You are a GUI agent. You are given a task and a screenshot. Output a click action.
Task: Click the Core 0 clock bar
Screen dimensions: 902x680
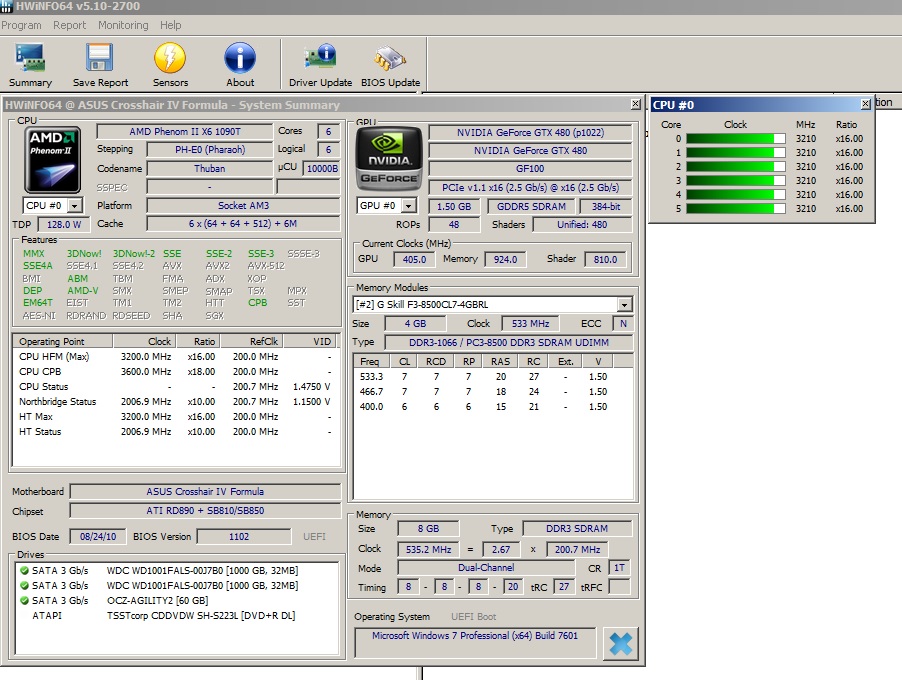click(x=736, y=139)
